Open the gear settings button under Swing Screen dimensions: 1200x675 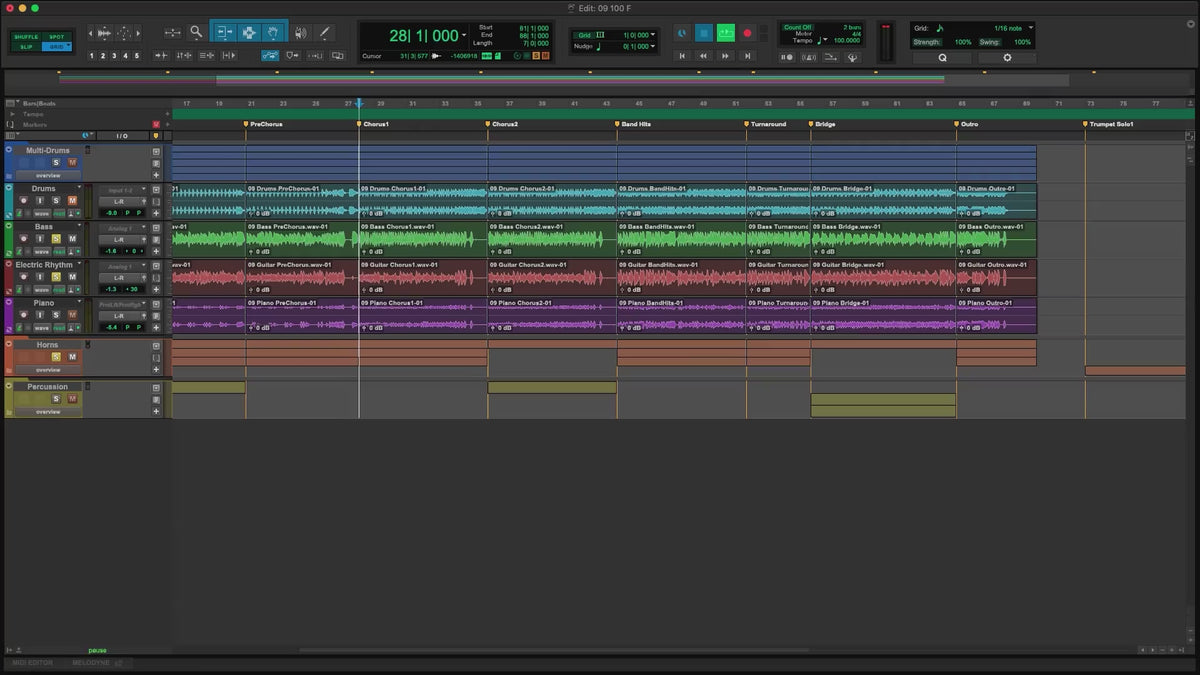pyautogui.click(x=1006, y=58)
